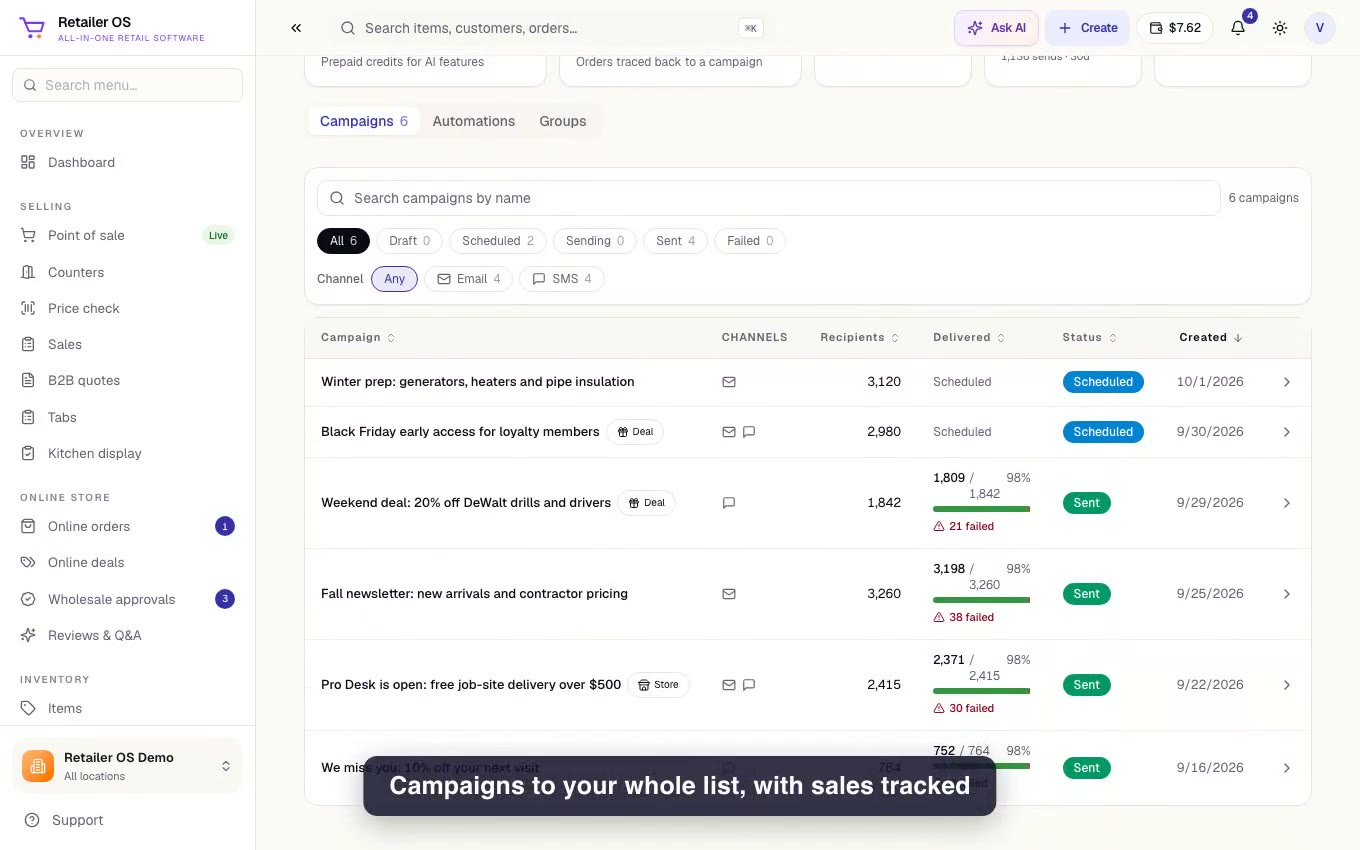Screen dimensions: 1360x850
Task: Filter campaigns by Failed status
Action: 750,241
